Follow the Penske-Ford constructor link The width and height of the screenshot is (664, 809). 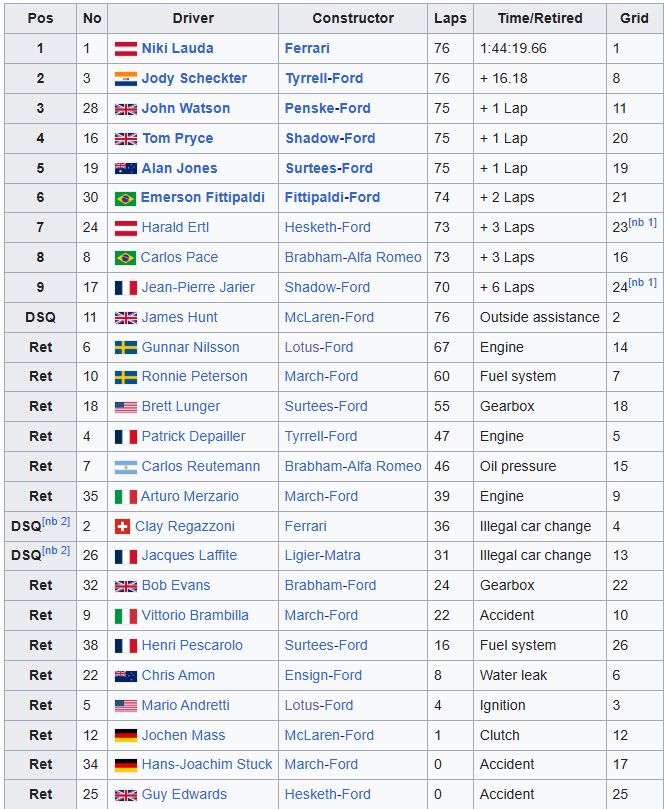pos(328,108)
